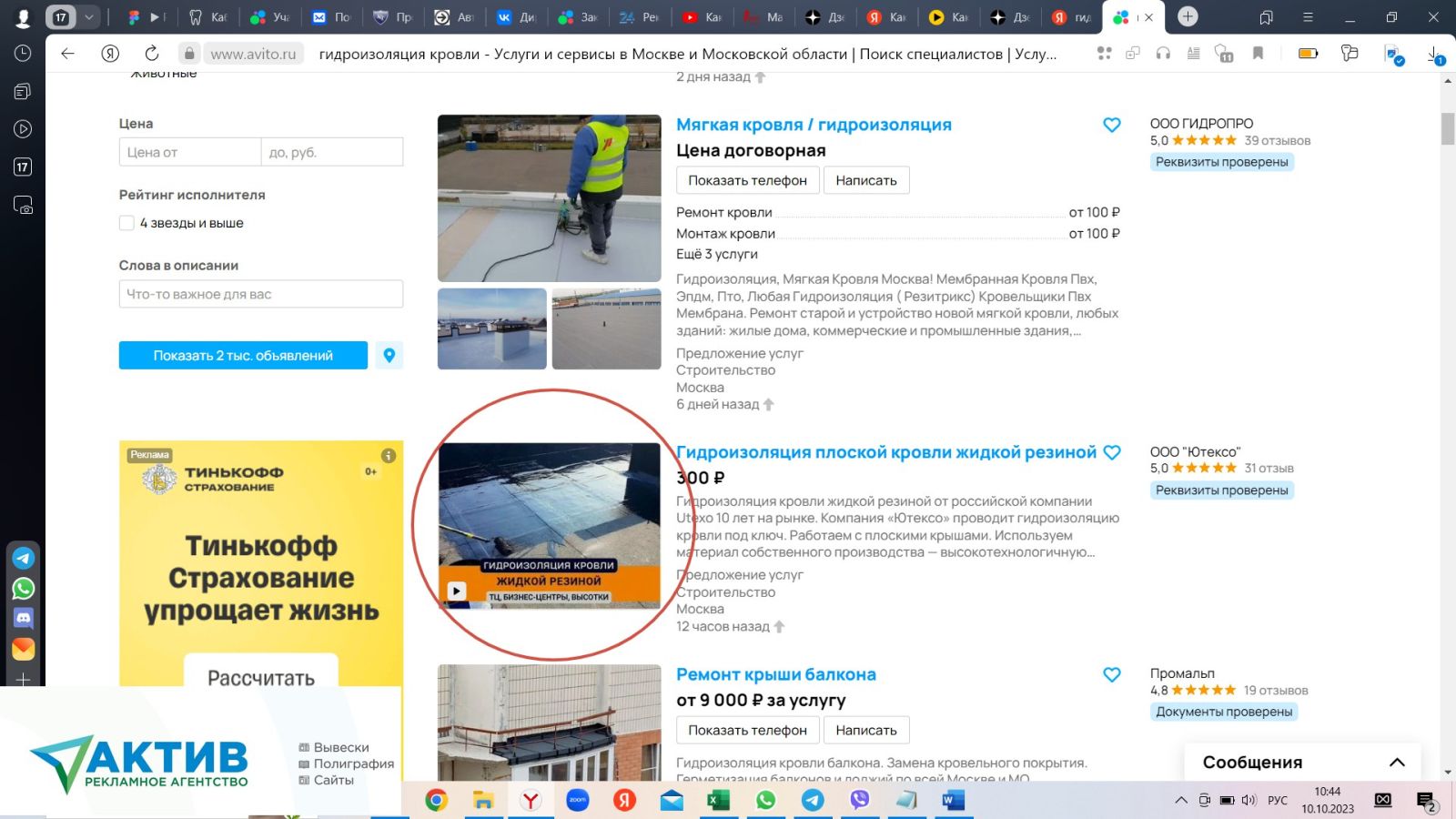Open the balcony roof listing photo
The image size is (1456, 819).
[x=550, y=723]
